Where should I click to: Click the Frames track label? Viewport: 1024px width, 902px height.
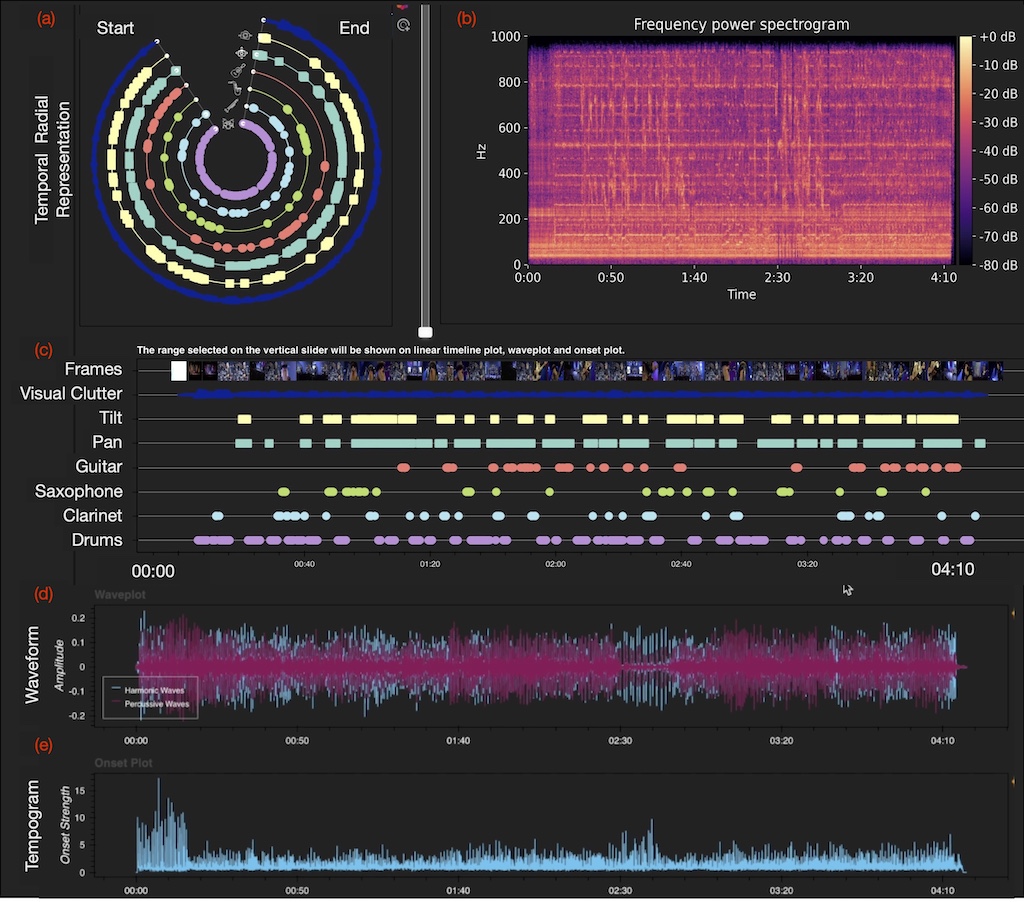coord(93,369)
